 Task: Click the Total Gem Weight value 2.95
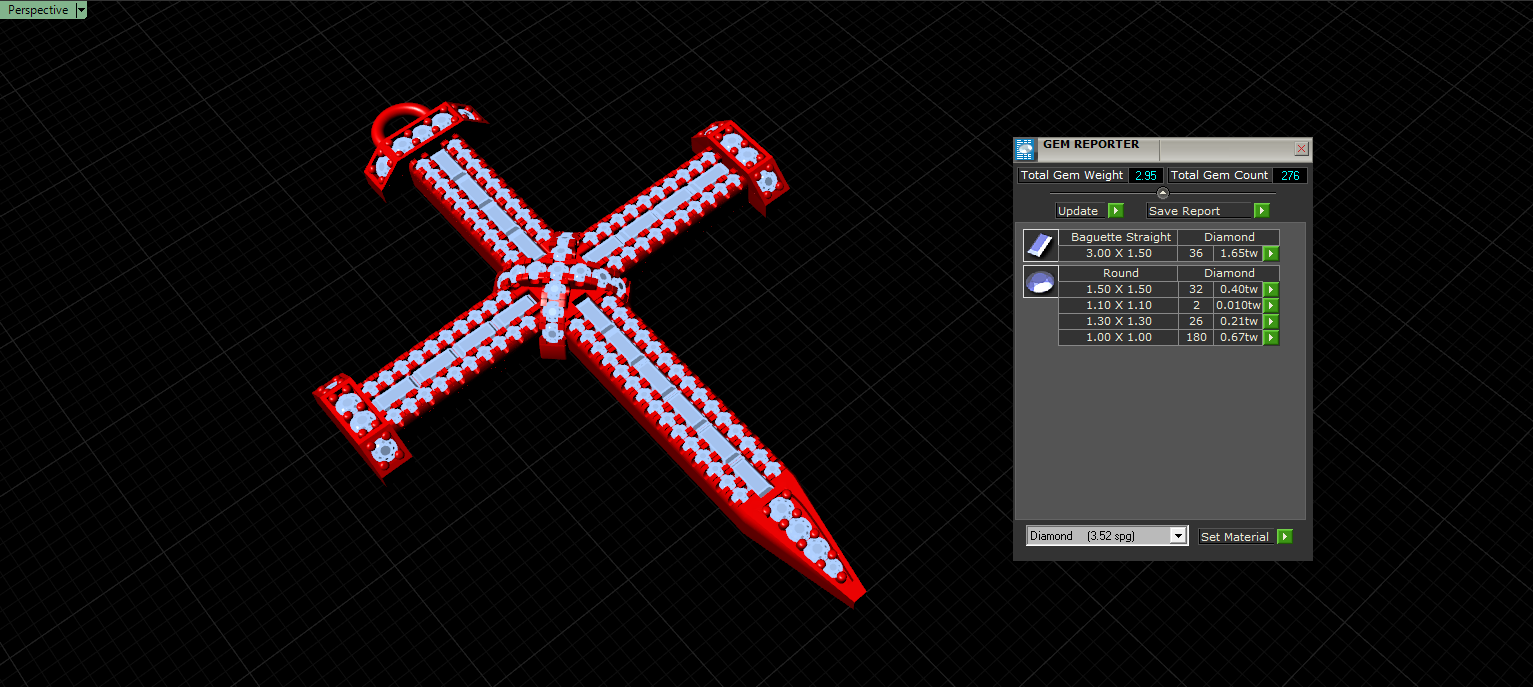tap(1145, 175)
